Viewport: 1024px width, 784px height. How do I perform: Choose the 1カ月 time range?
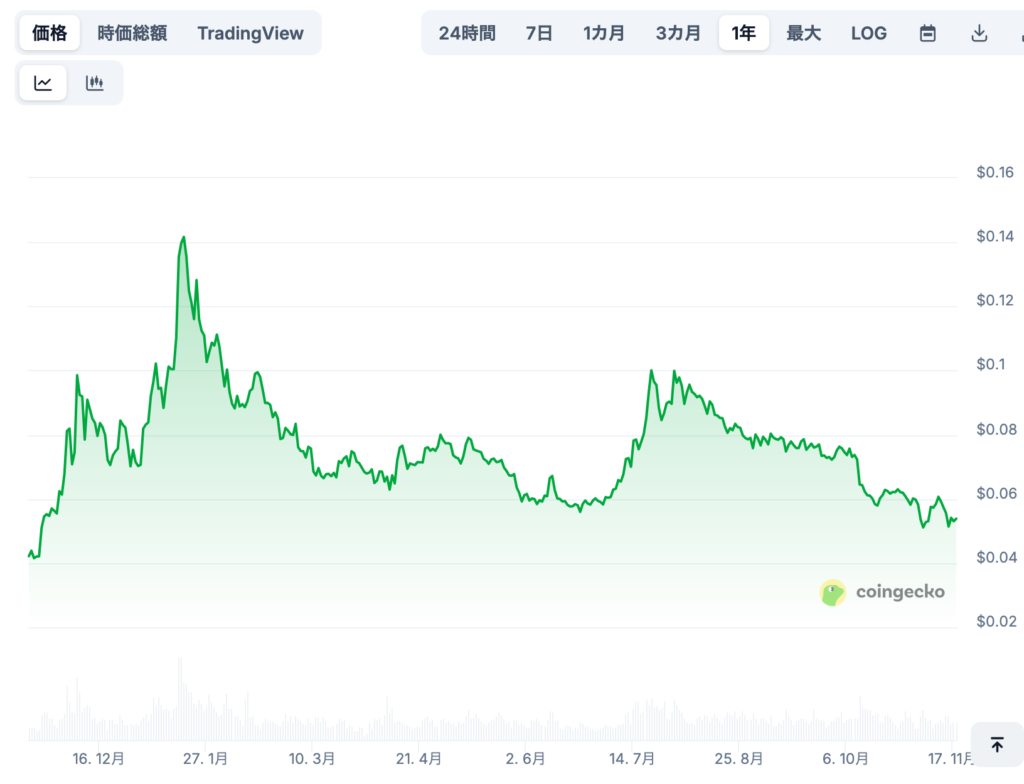pyautogui.click(x=604, y=32)
